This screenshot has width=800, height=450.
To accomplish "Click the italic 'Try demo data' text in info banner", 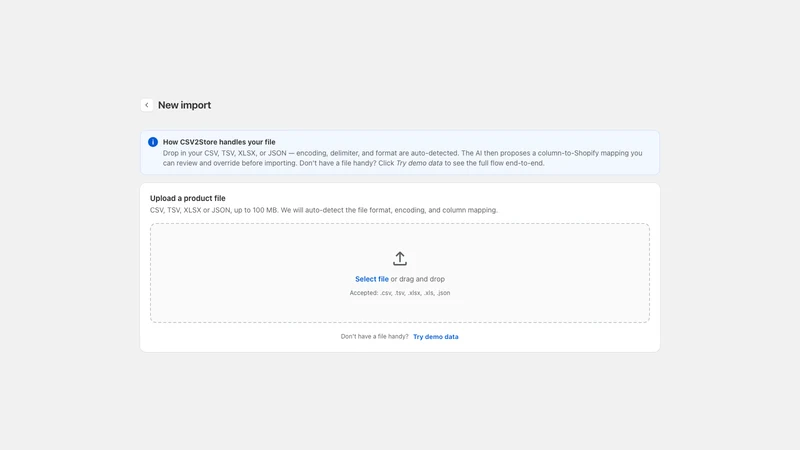I will 419,163.
